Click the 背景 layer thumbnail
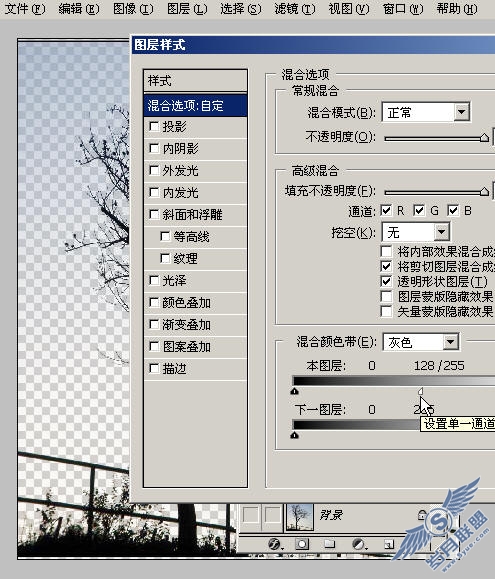 tap(300, 516)
